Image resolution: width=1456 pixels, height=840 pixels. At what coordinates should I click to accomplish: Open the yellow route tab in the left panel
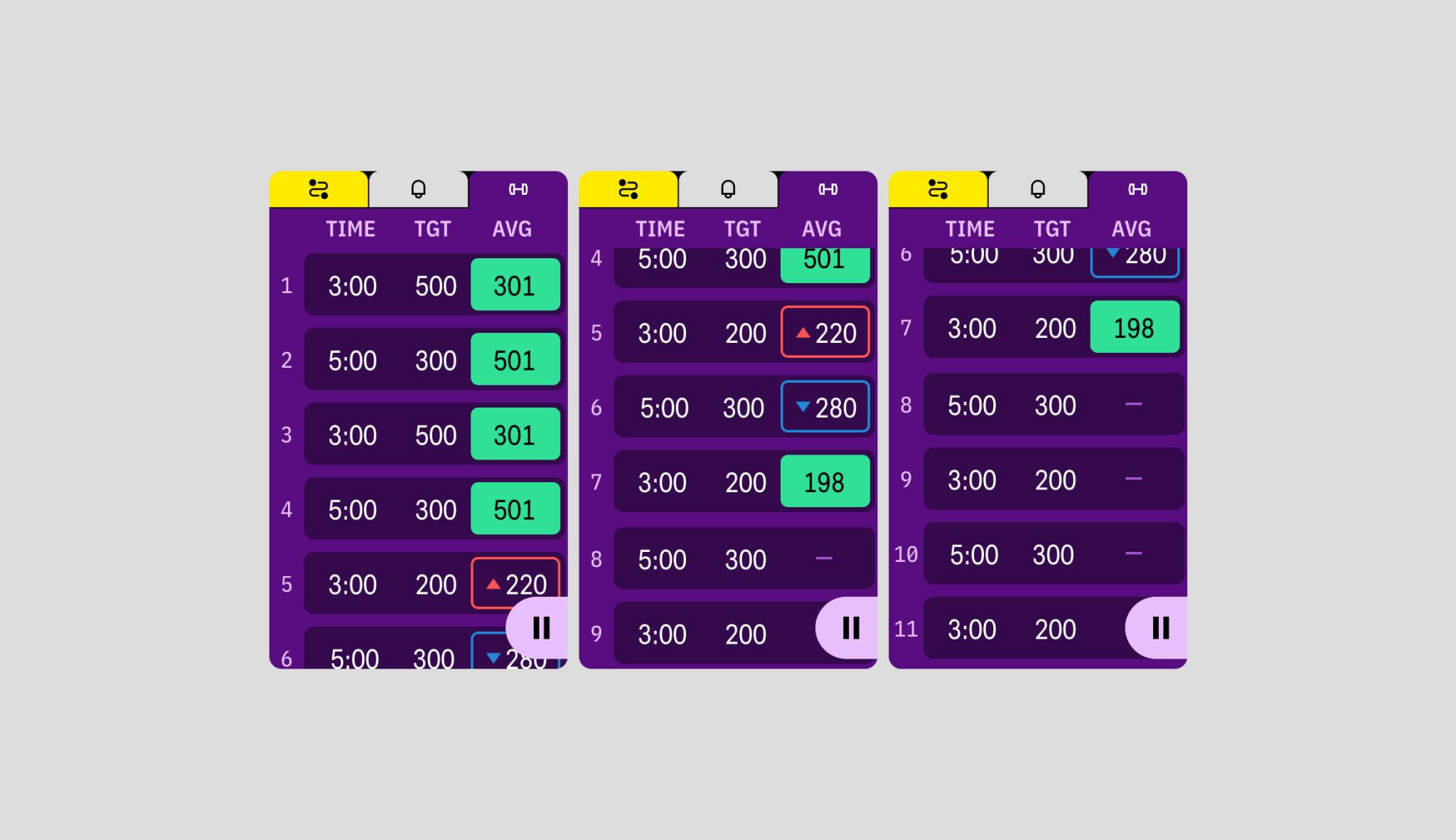click(x=318, y=189)
